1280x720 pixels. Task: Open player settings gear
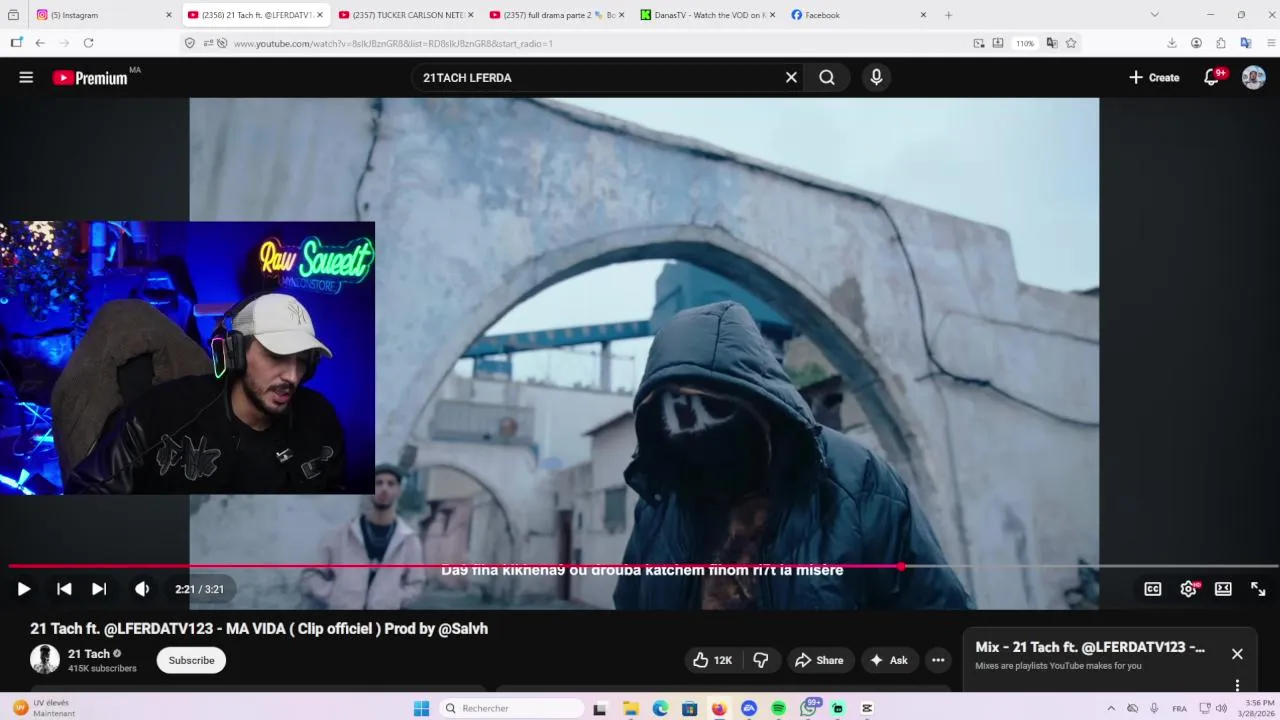coord(1188,589)
